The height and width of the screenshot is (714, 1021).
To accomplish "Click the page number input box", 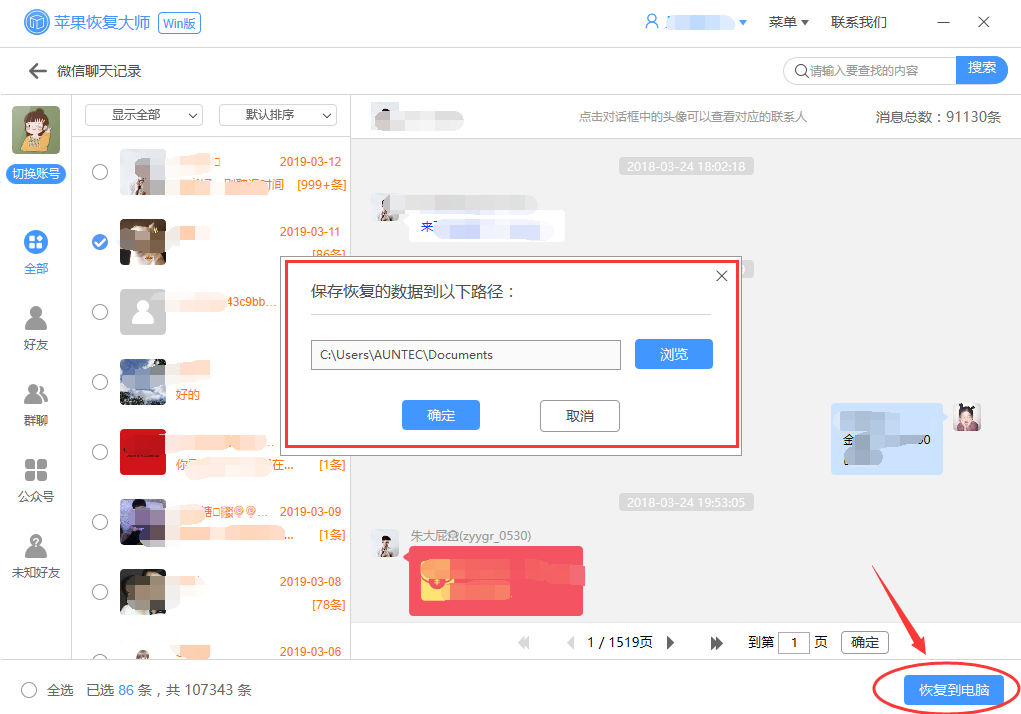I will tap(794, 642).
